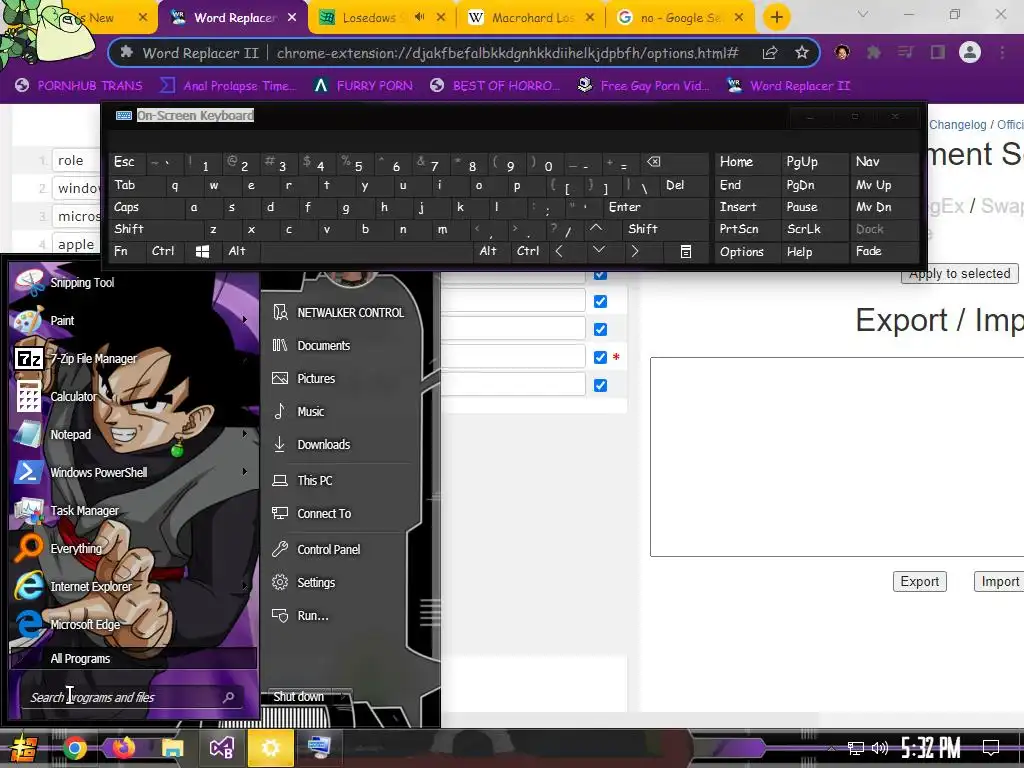The height and width of the screenshot is (768, 1024).
Task: Open File Explorer from the taskbar
Action: point(172,748)
